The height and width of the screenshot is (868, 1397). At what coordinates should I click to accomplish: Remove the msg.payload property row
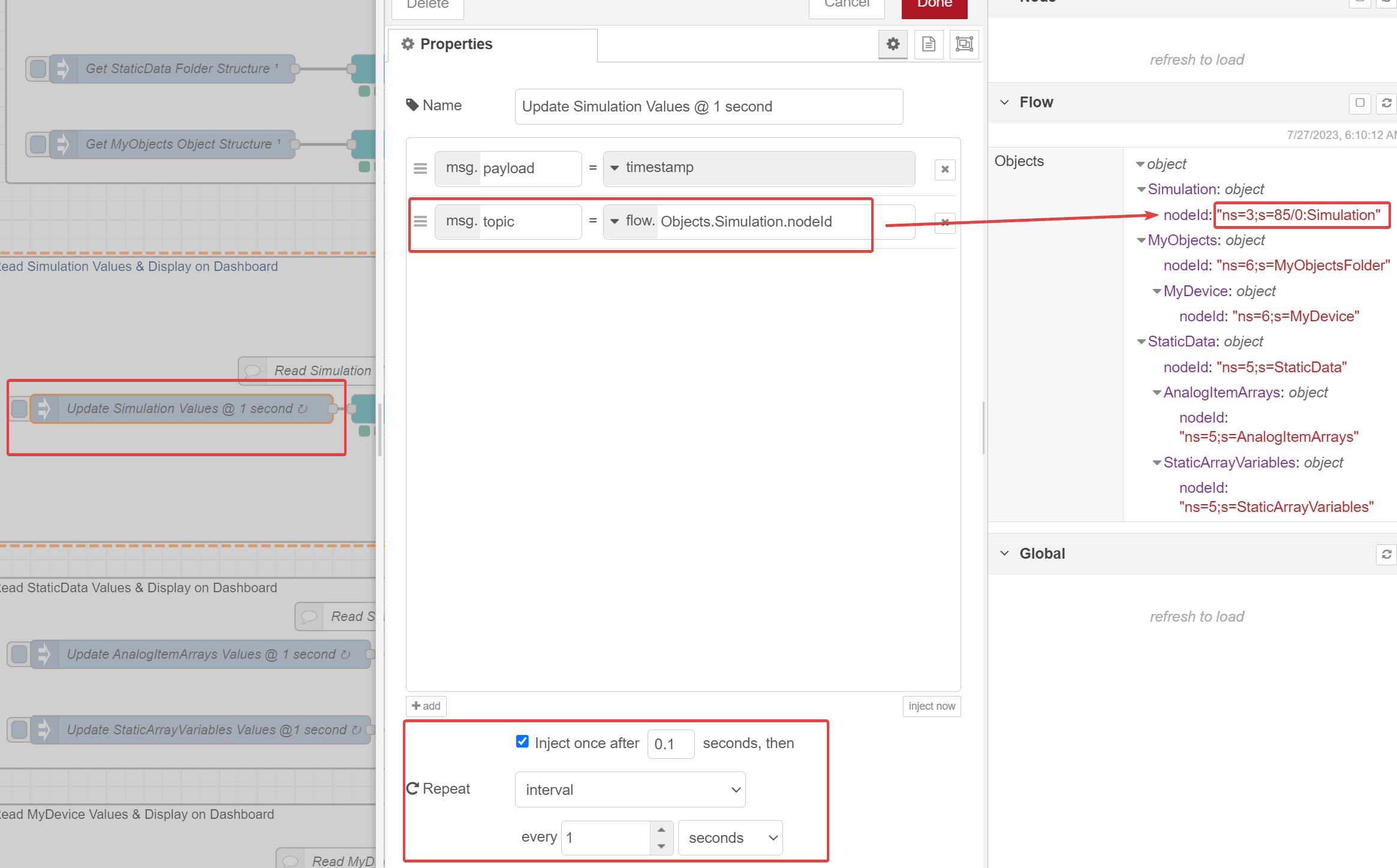945,170
